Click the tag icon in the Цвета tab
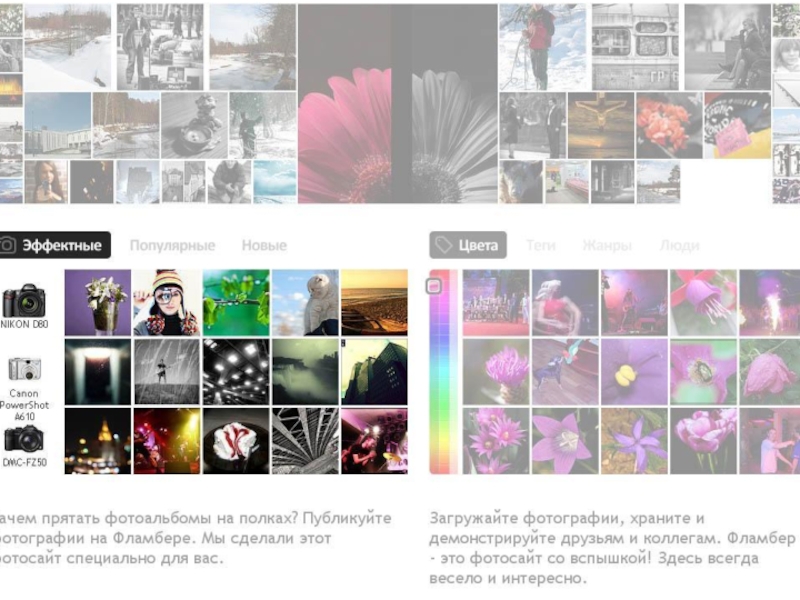Image resolution: width=800 pixels, height=600 pixels. 443,245
